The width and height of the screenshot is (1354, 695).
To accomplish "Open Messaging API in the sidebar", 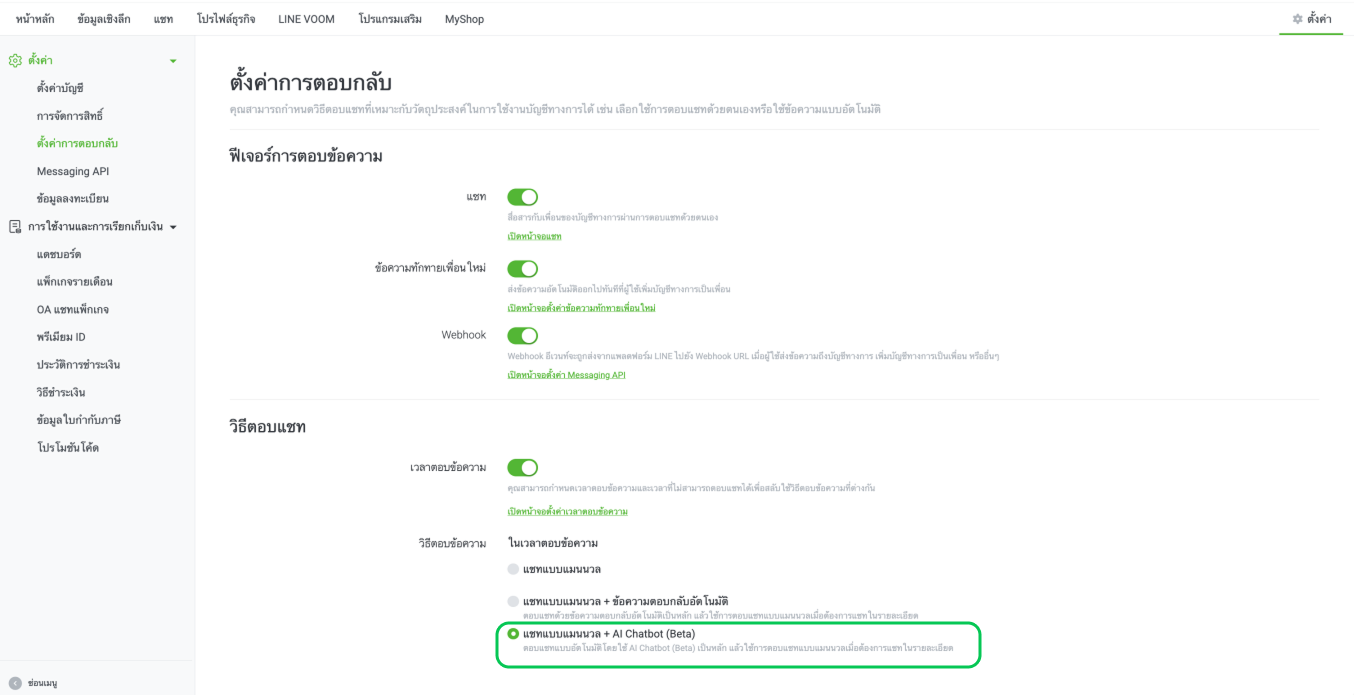I will [x=73, y=171].
